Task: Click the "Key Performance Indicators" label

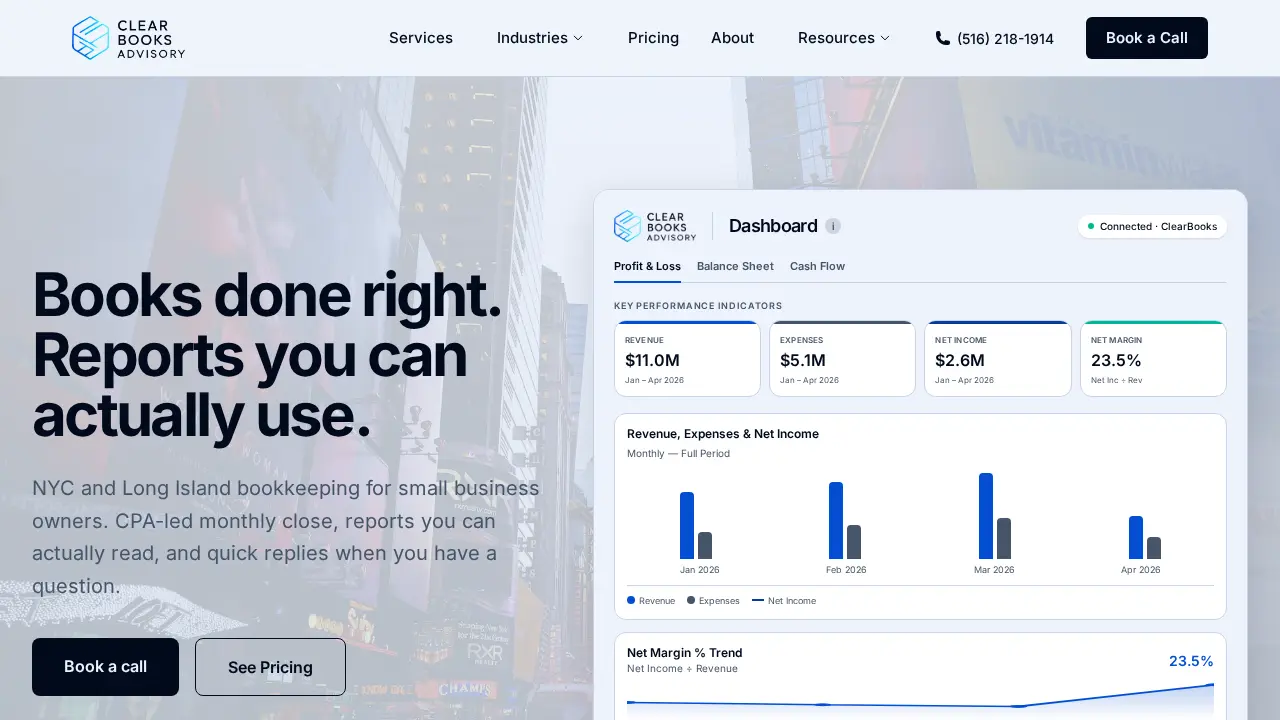Action: 698,306
